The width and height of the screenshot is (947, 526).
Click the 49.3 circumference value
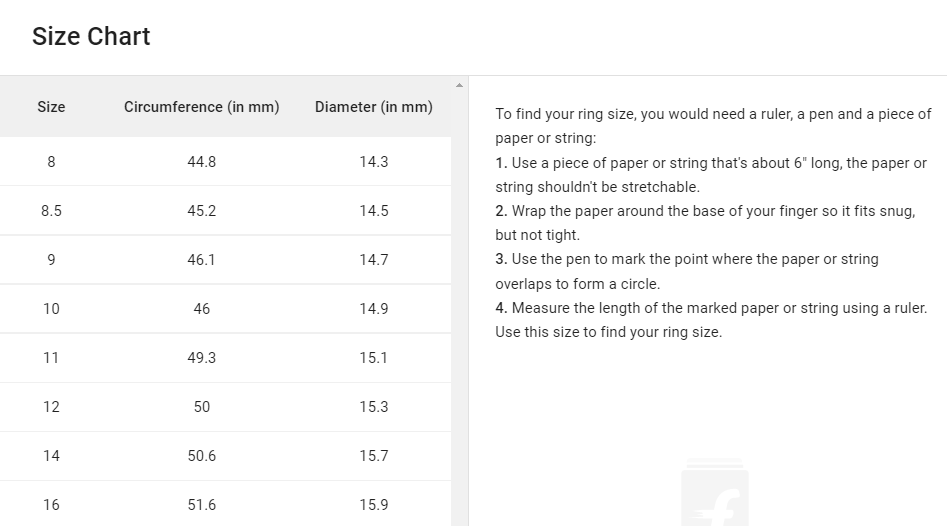202,358
